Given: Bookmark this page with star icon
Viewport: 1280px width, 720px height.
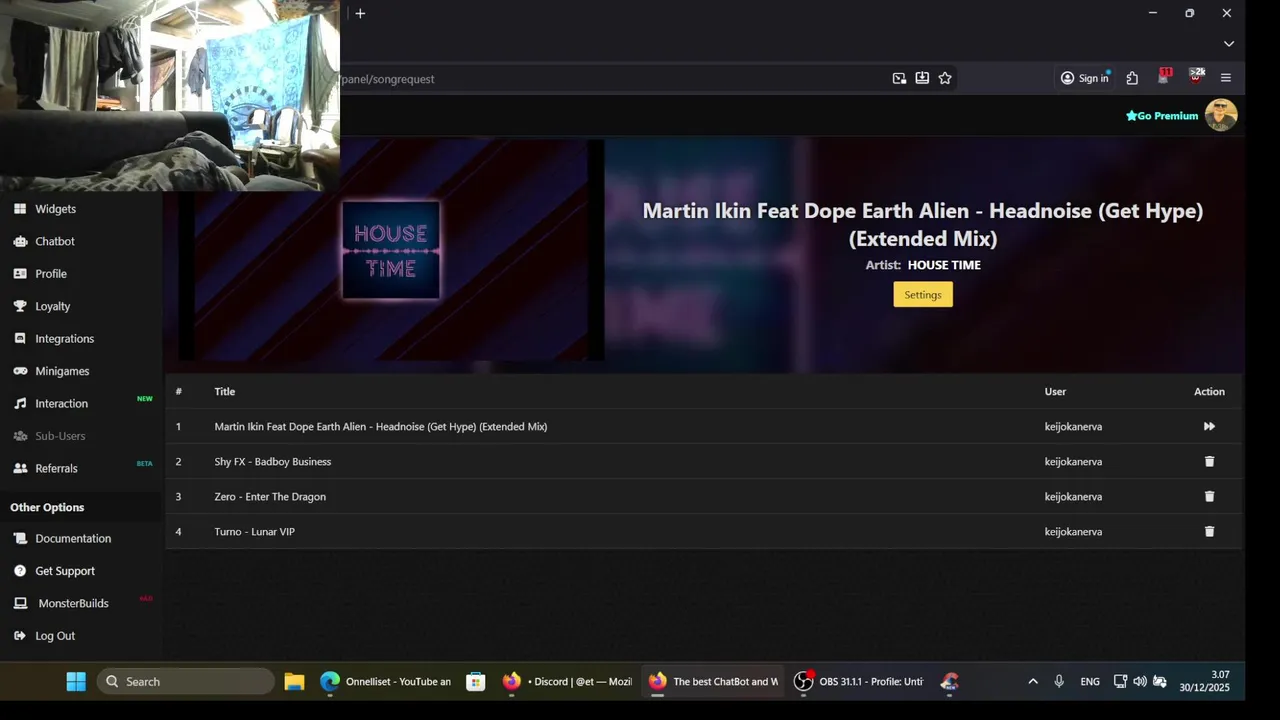Looking at the screenshot, I should tap(945, 78).
